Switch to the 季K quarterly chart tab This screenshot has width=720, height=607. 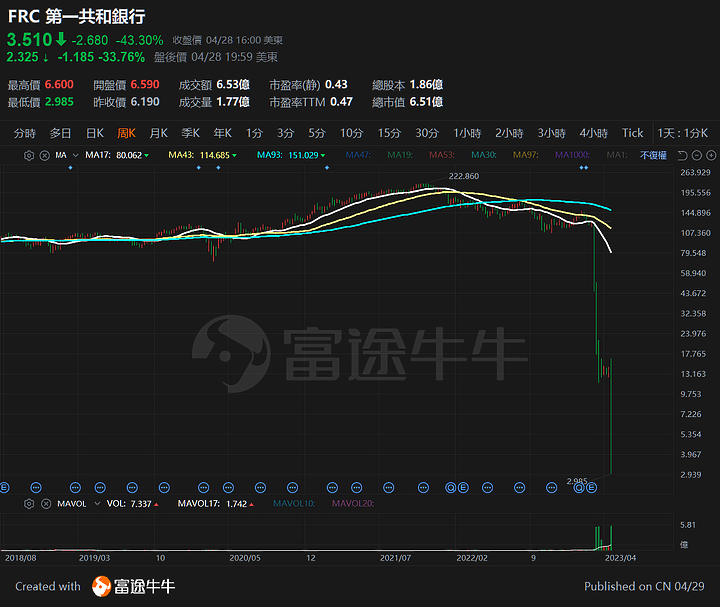point(191,133)
